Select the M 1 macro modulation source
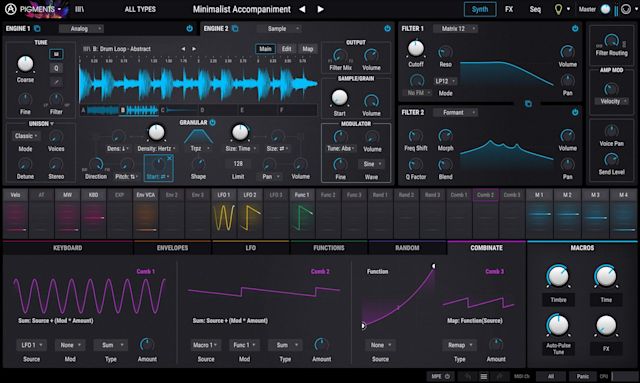This screenshot has height=383, width=640. pos(539,213)
